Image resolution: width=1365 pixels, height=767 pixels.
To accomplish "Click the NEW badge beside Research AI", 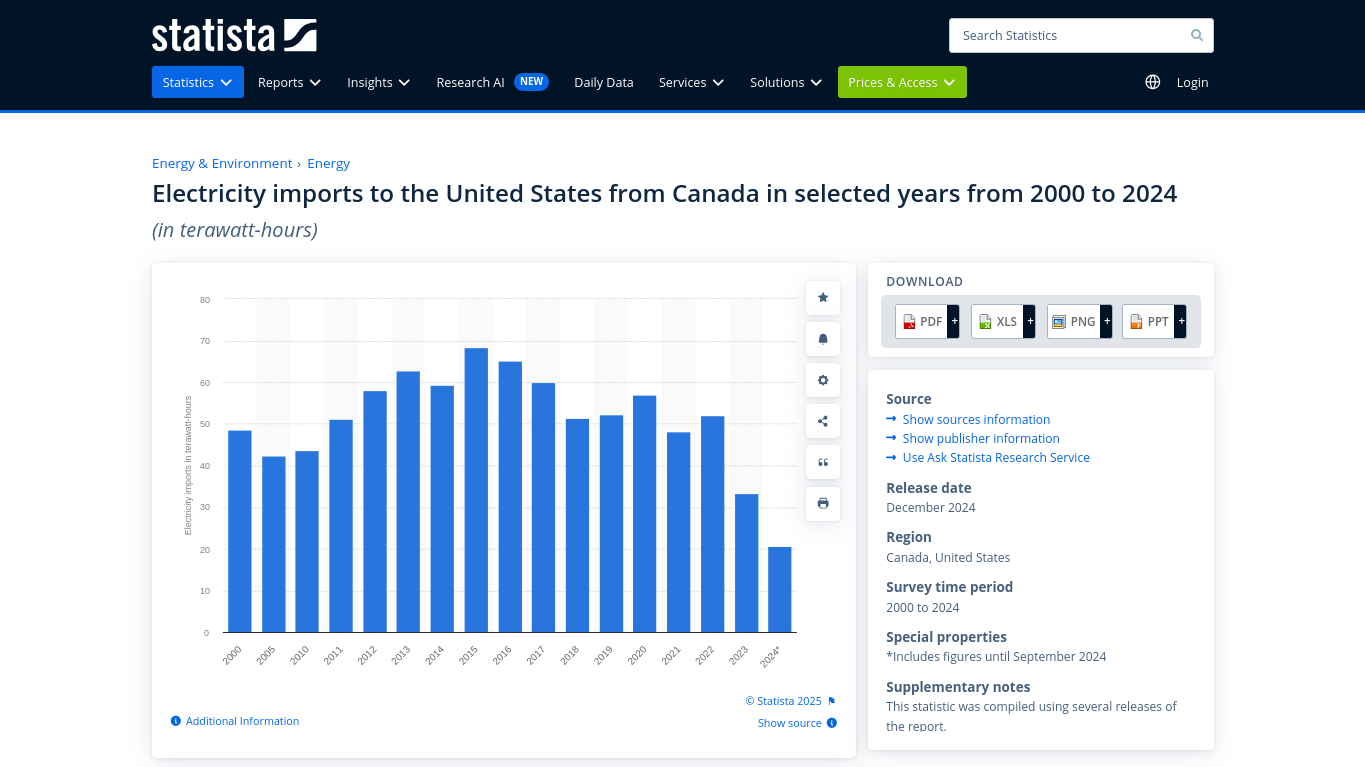I will point(532,82).
